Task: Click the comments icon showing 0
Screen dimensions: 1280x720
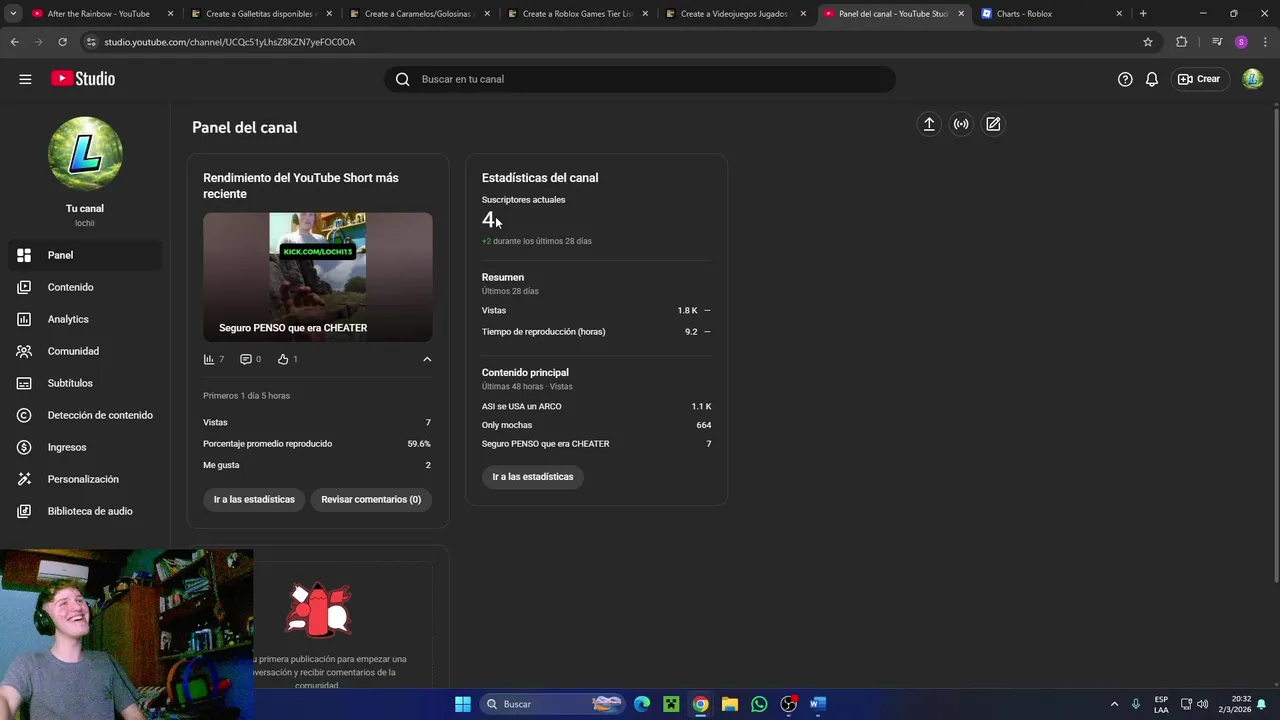Action: (246, 359)
